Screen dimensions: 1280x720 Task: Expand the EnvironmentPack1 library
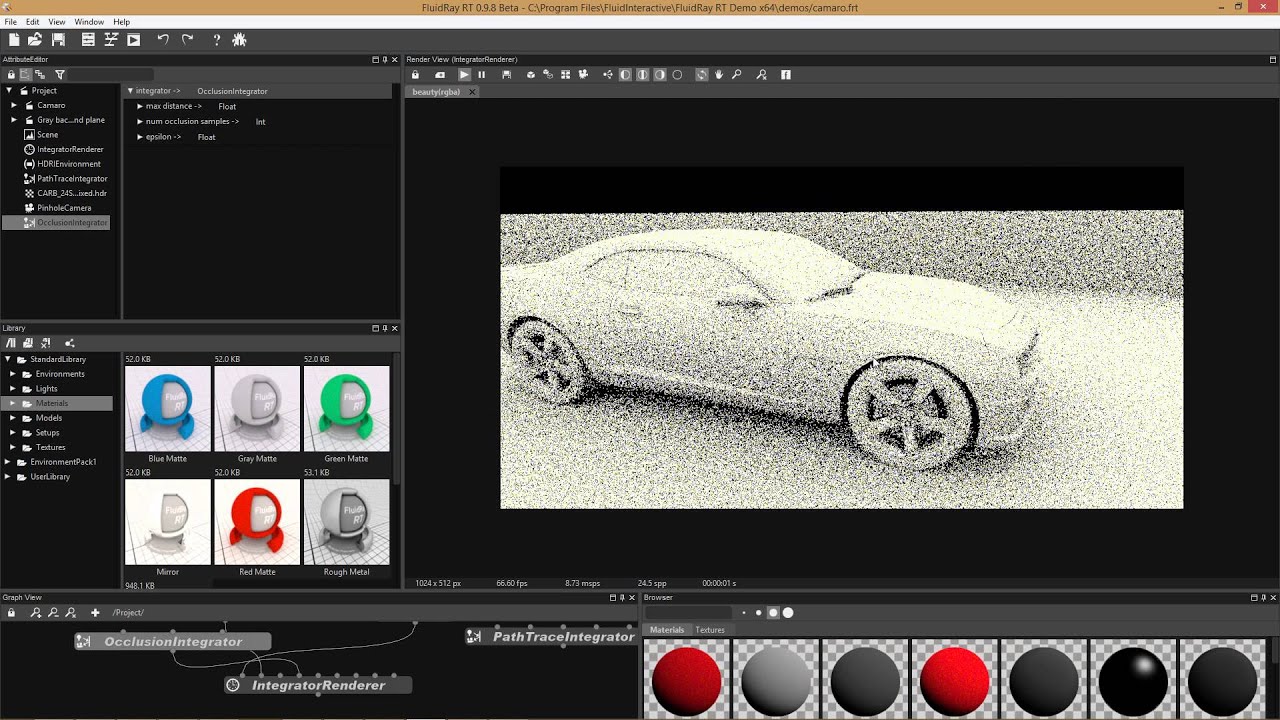8,462
